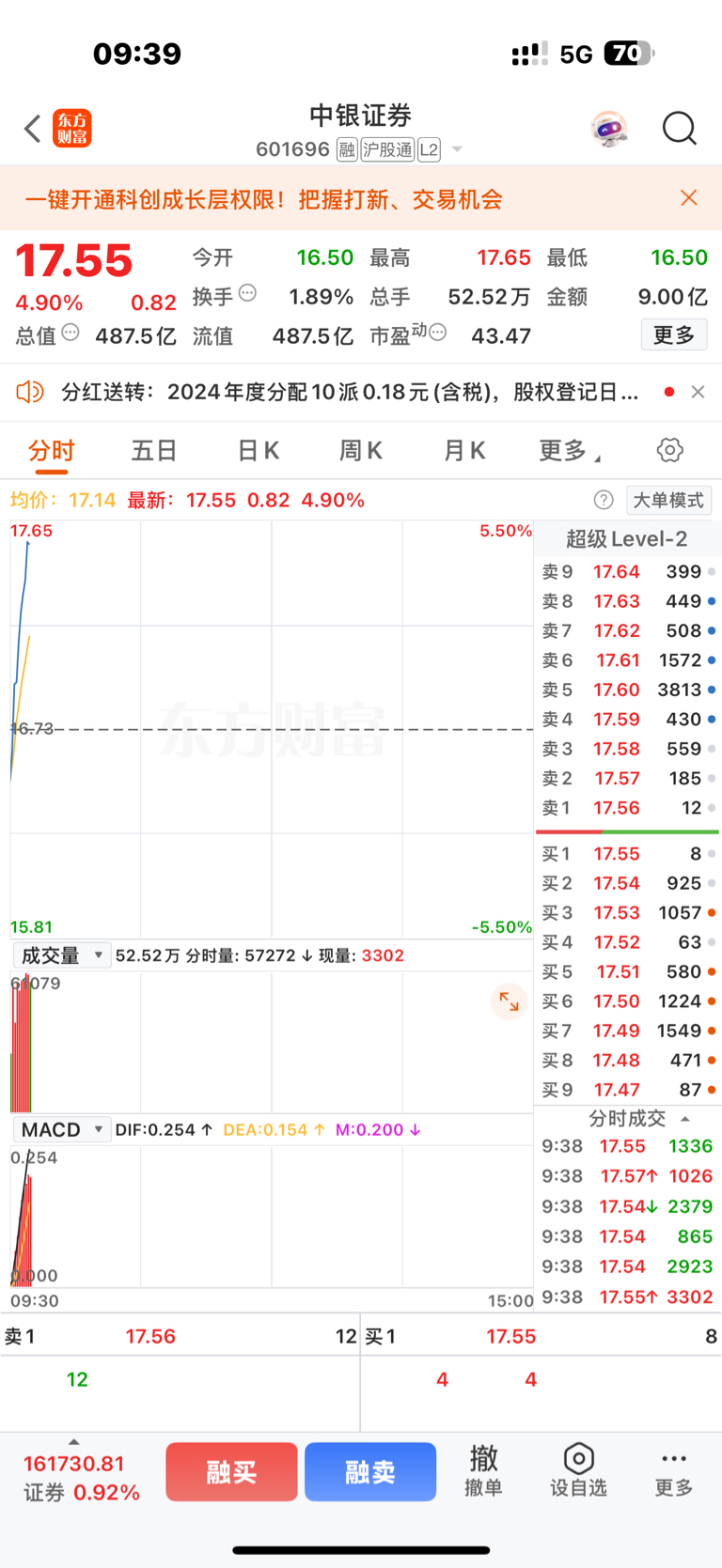This screenshot has height=1568, width=722.
Task: Open info icon next to 市盈
Action: coord(437,332)
